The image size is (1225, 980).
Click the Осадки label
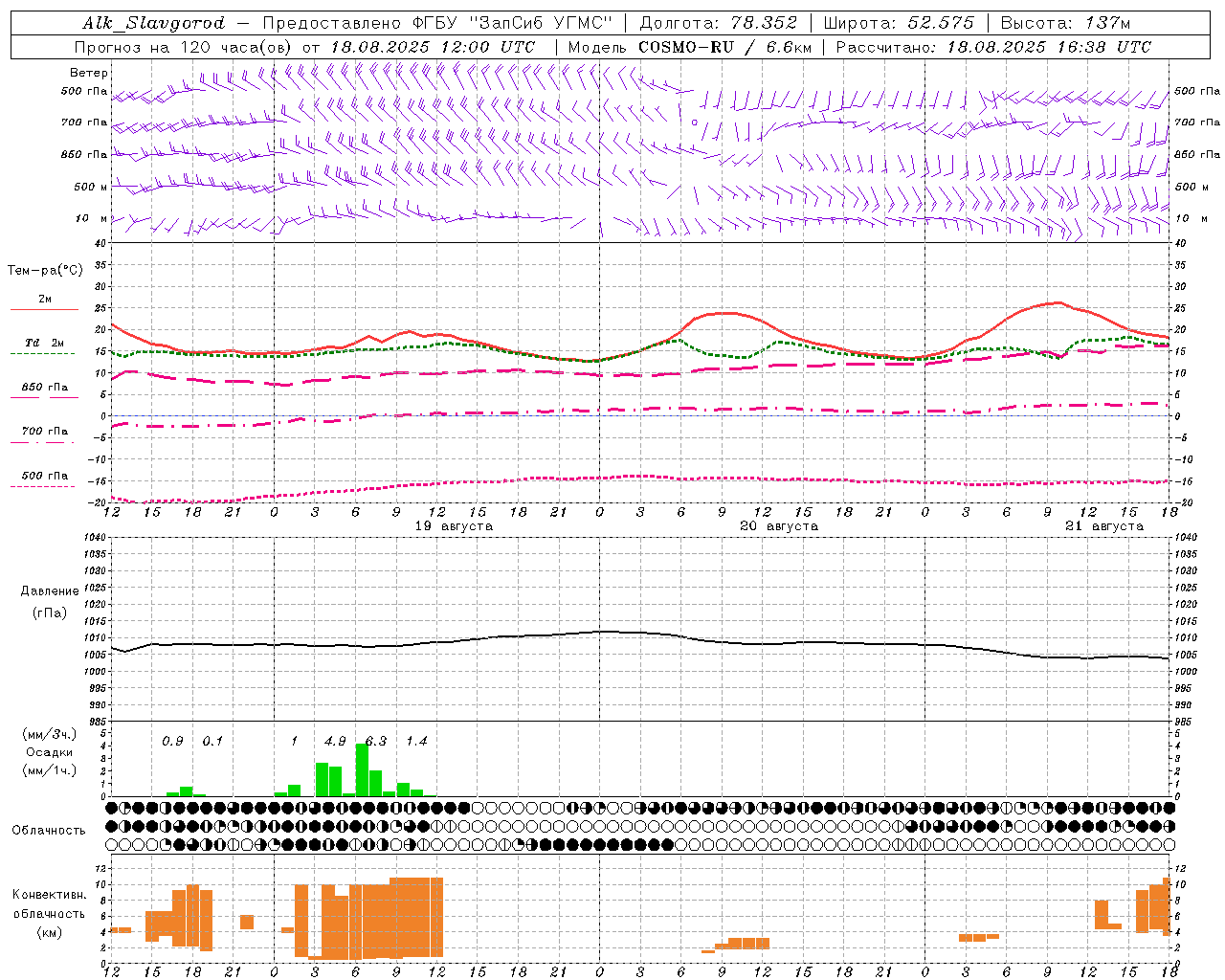pyautogui.click(x=50, y=752)
